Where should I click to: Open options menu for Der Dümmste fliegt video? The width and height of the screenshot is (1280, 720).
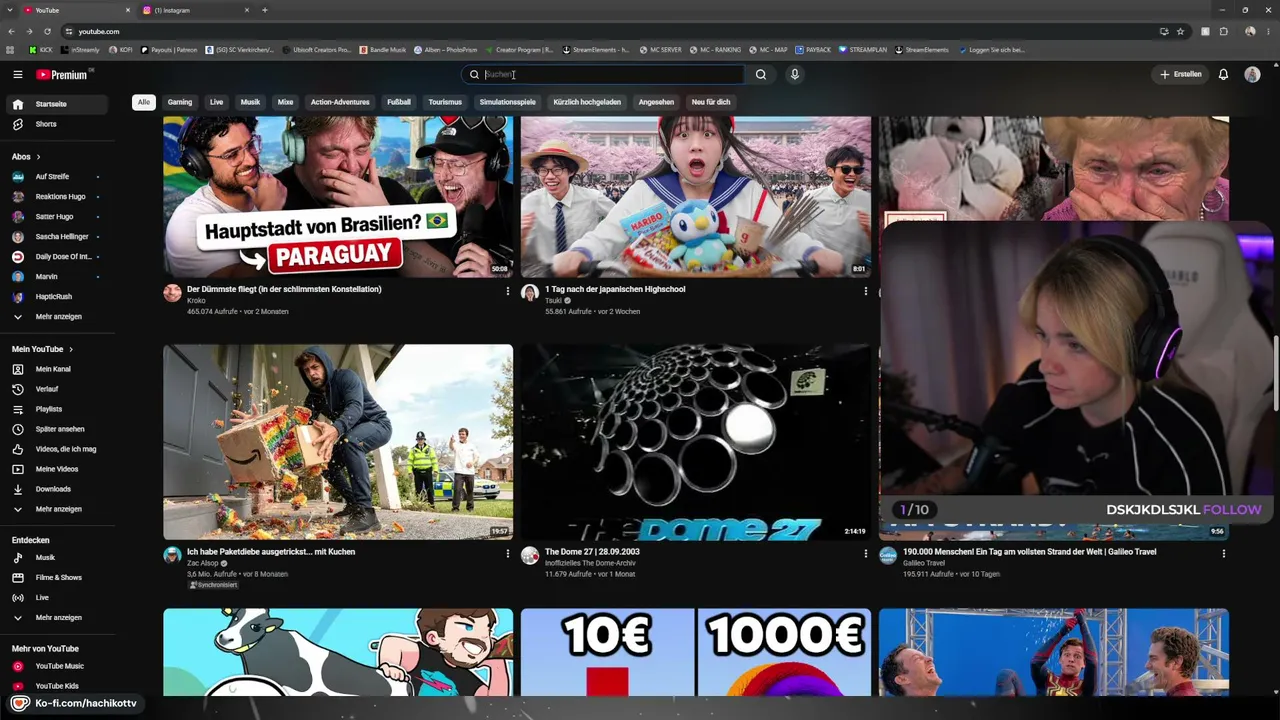pos(508,291)
